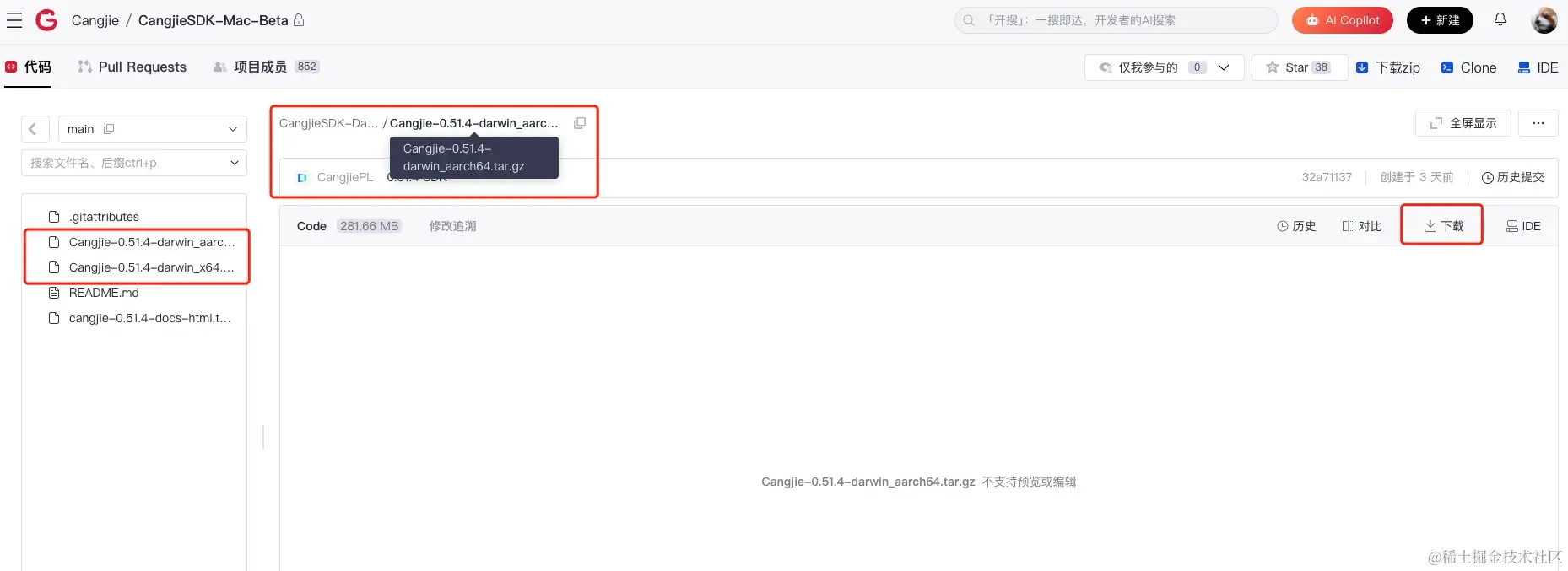This screenshot has width=1568, height=571.
Task: Open the CangjiePL committer link
Action: (x=344, y=177)
